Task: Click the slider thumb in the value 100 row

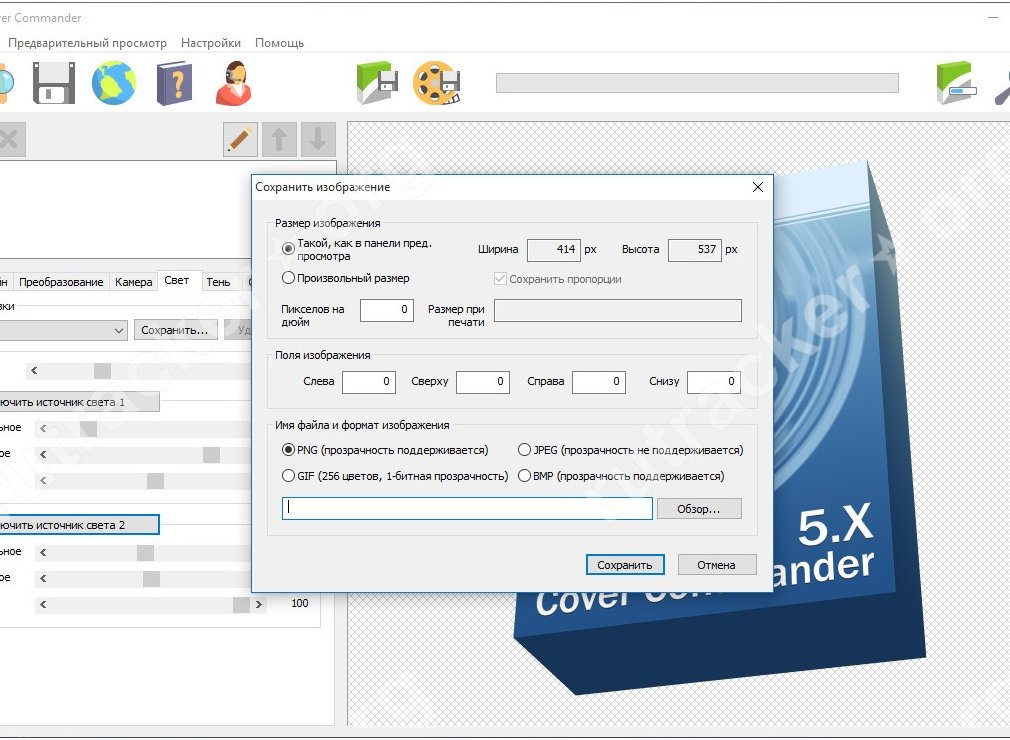Action: tap(241, 604)
